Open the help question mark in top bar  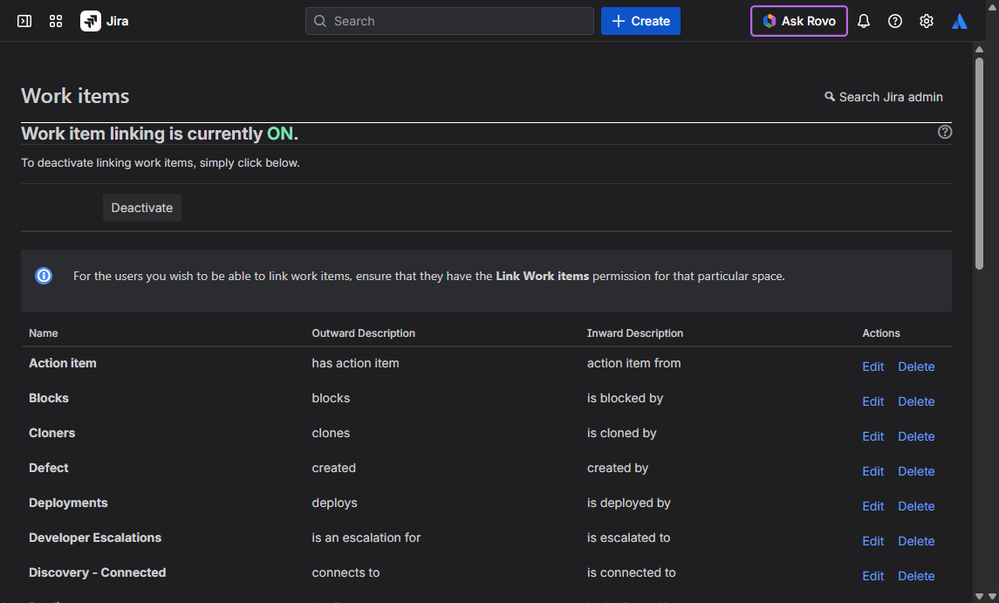pos(895,21)
